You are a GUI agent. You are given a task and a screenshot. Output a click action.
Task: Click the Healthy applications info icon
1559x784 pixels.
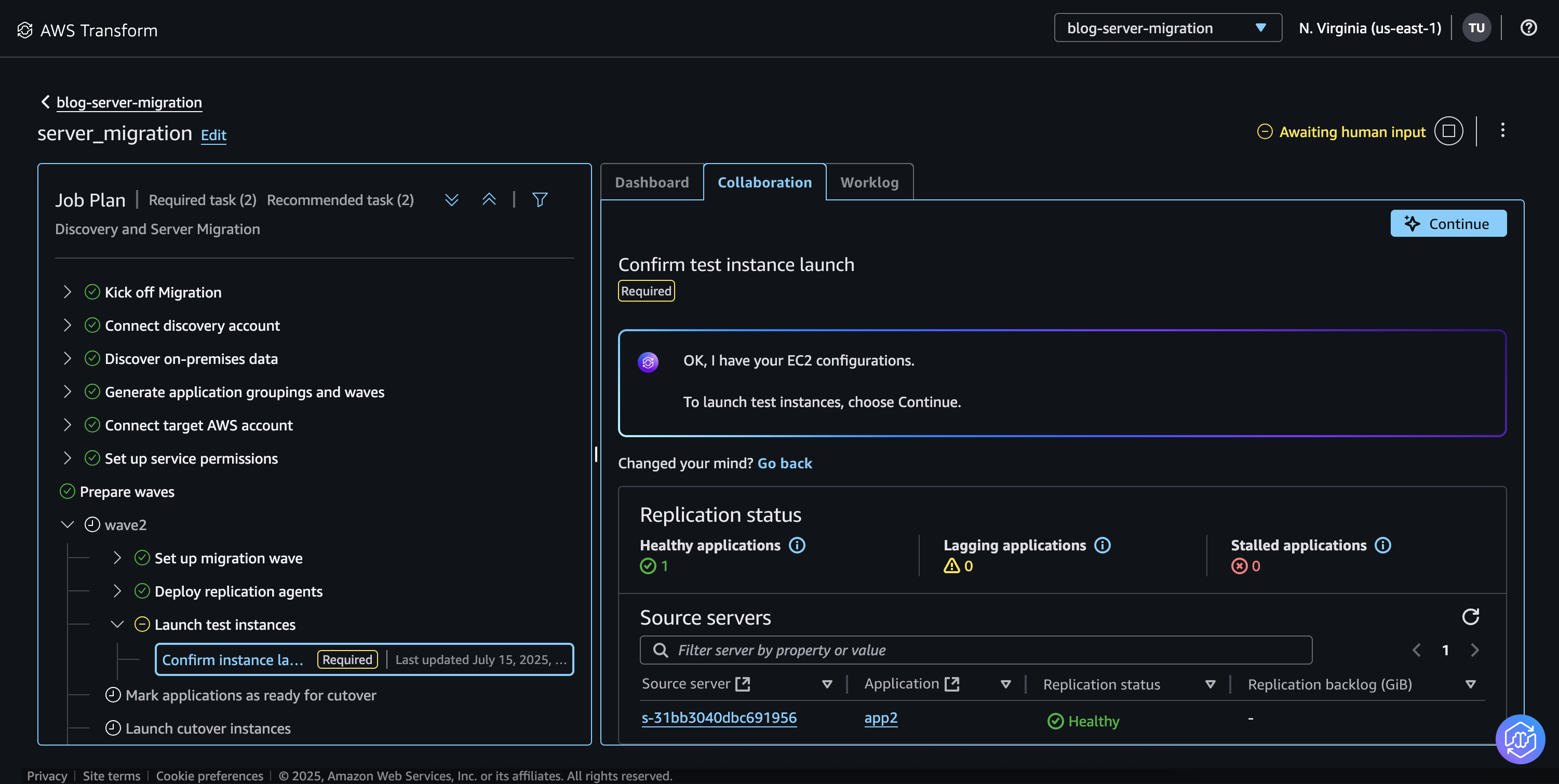[x=798, y=545]
